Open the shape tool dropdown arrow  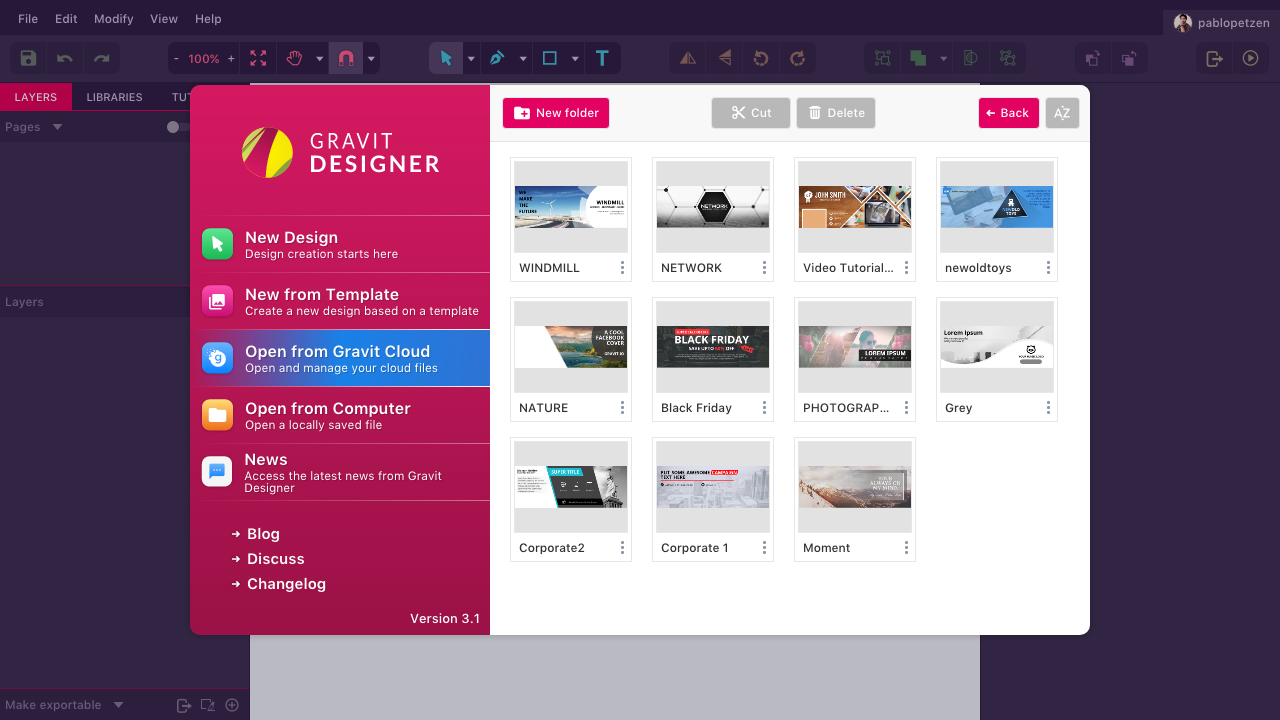point(575,59)
